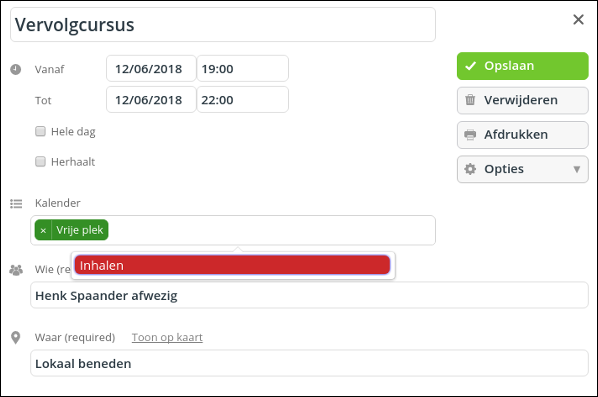Click the list icon next to Kalender
Viewport: 598px width, 397px height.
(x=16, y=204)
